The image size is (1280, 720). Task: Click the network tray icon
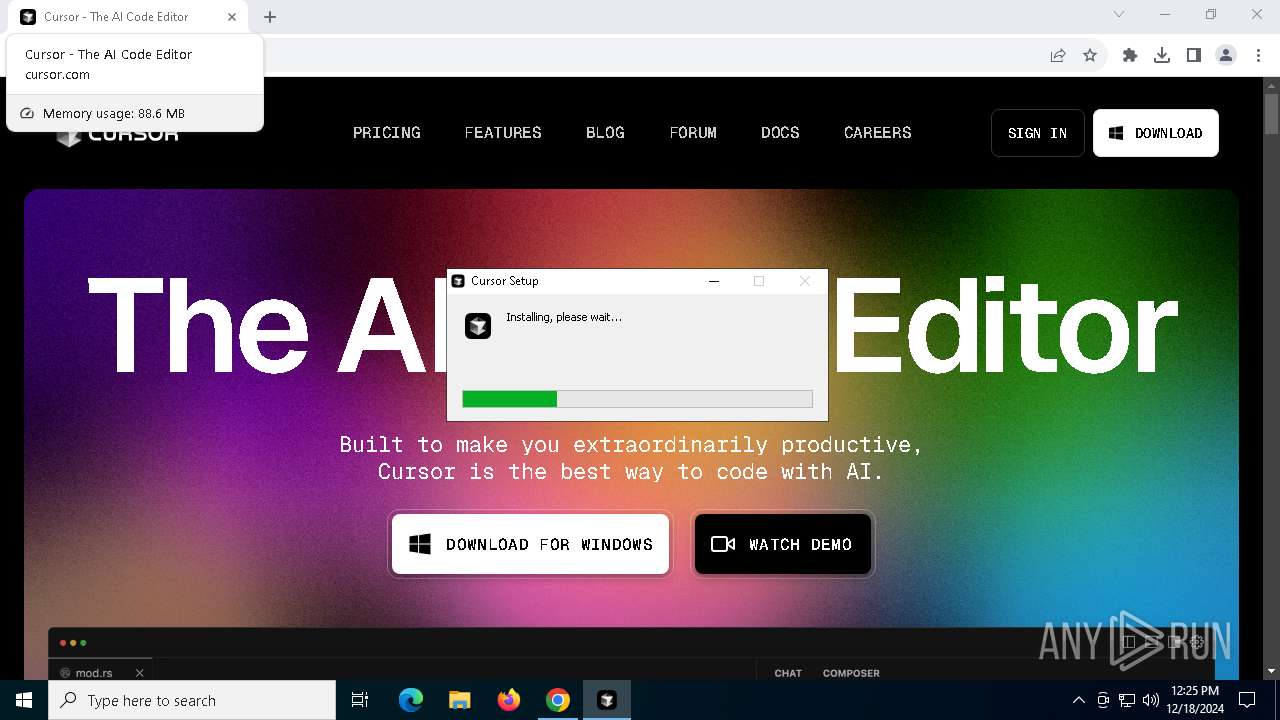pyautogui.click(x=1127, y=700)
